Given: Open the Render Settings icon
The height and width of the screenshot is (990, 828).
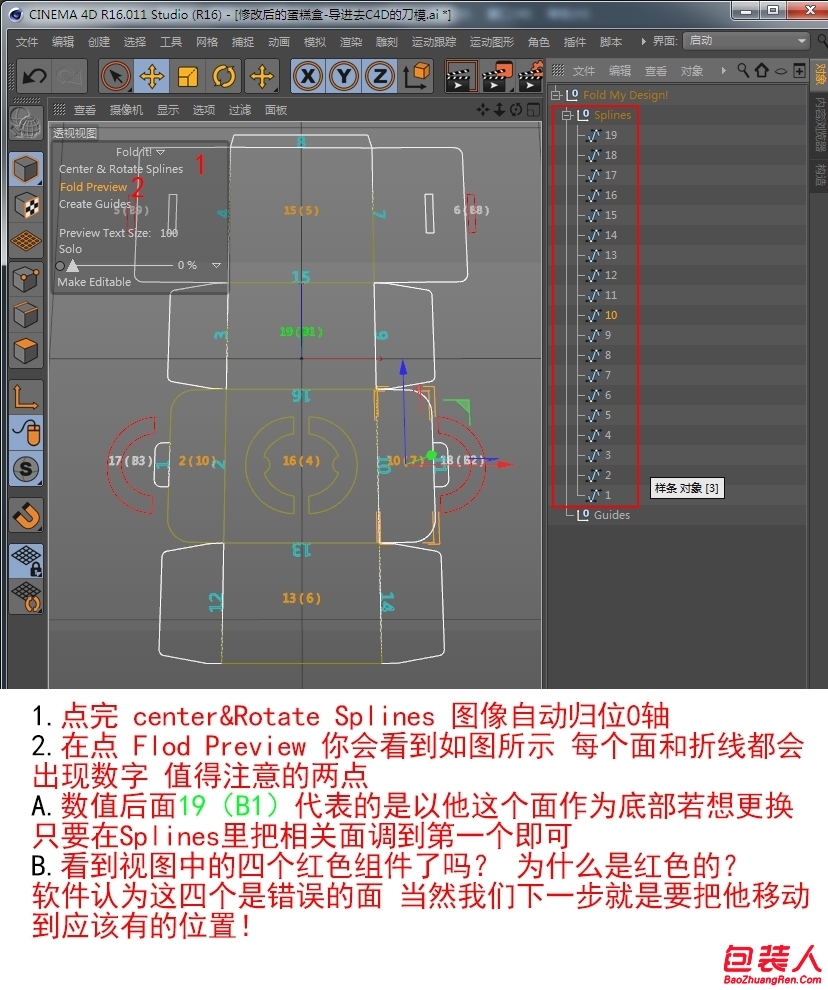Looking at the screenshot, I should point(531,76).
